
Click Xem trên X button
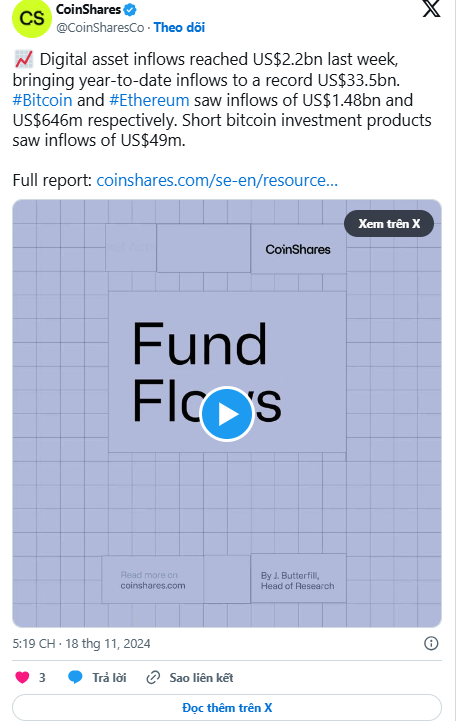[389, 224]
